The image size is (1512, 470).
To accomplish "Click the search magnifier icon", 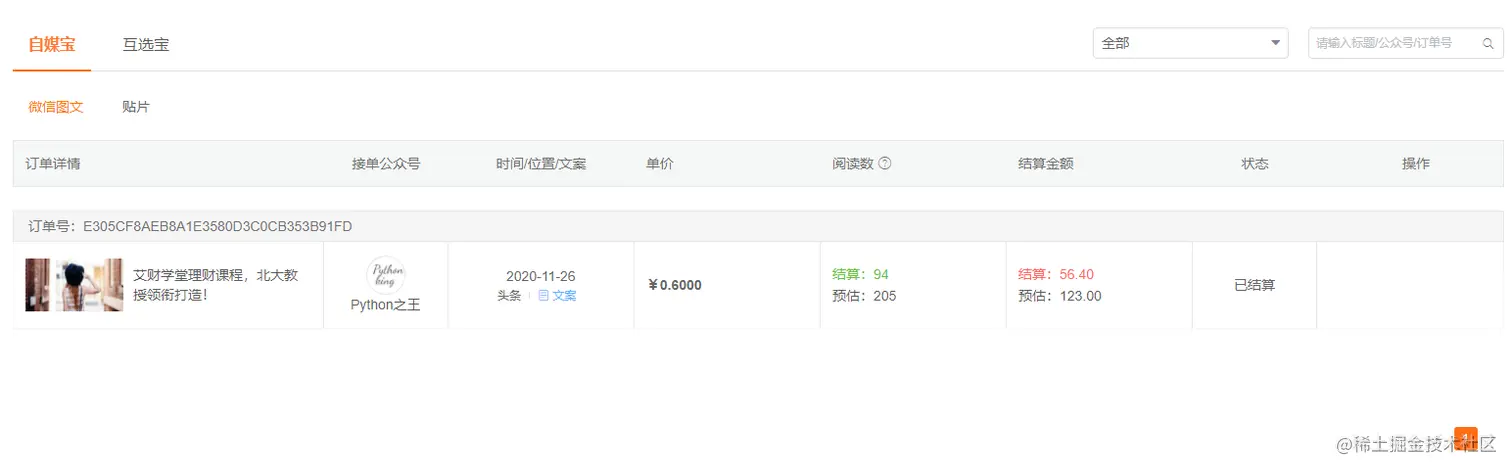I will [x=1488, y=44].
